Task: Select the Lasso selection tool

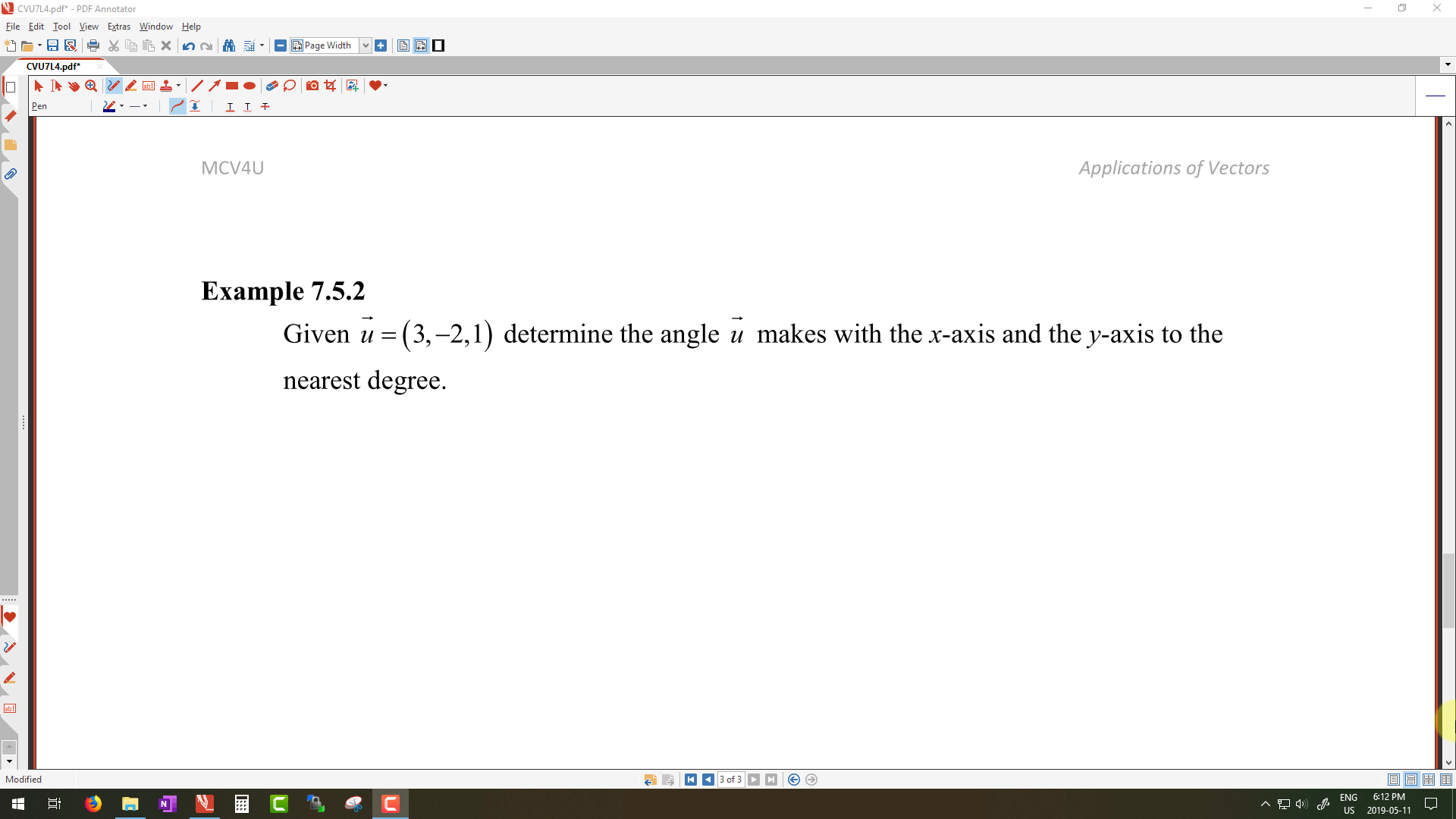Action: pos(290,86)
